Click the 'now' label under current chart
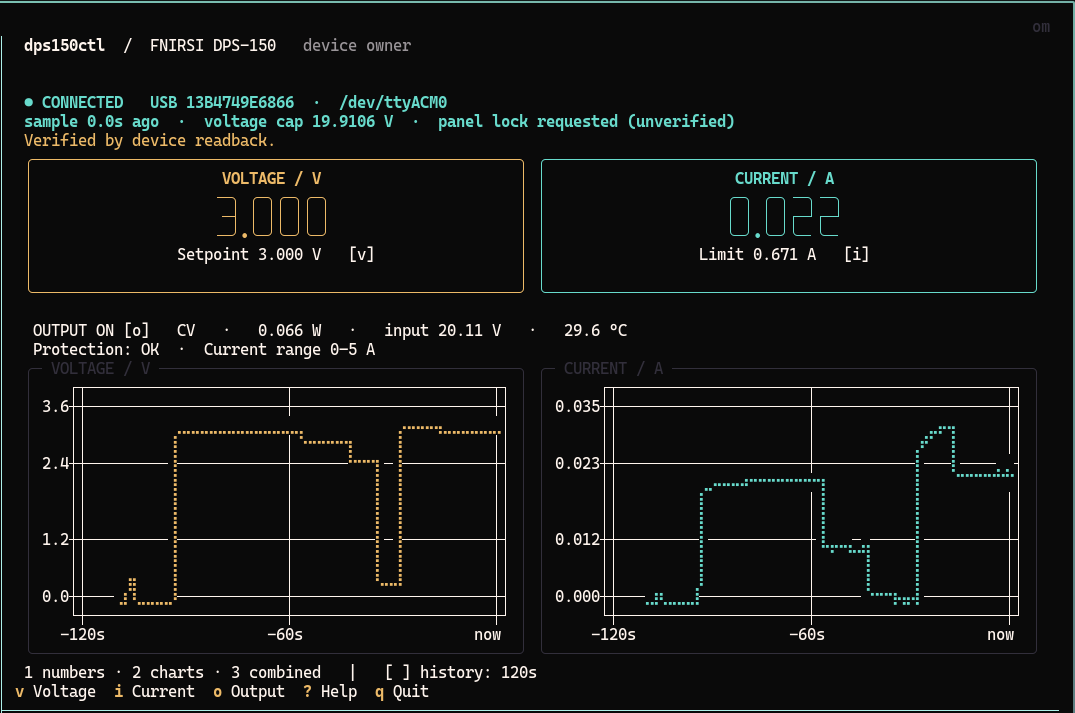This screenshot has width=1075, height=713. (x=1000, y=635)
